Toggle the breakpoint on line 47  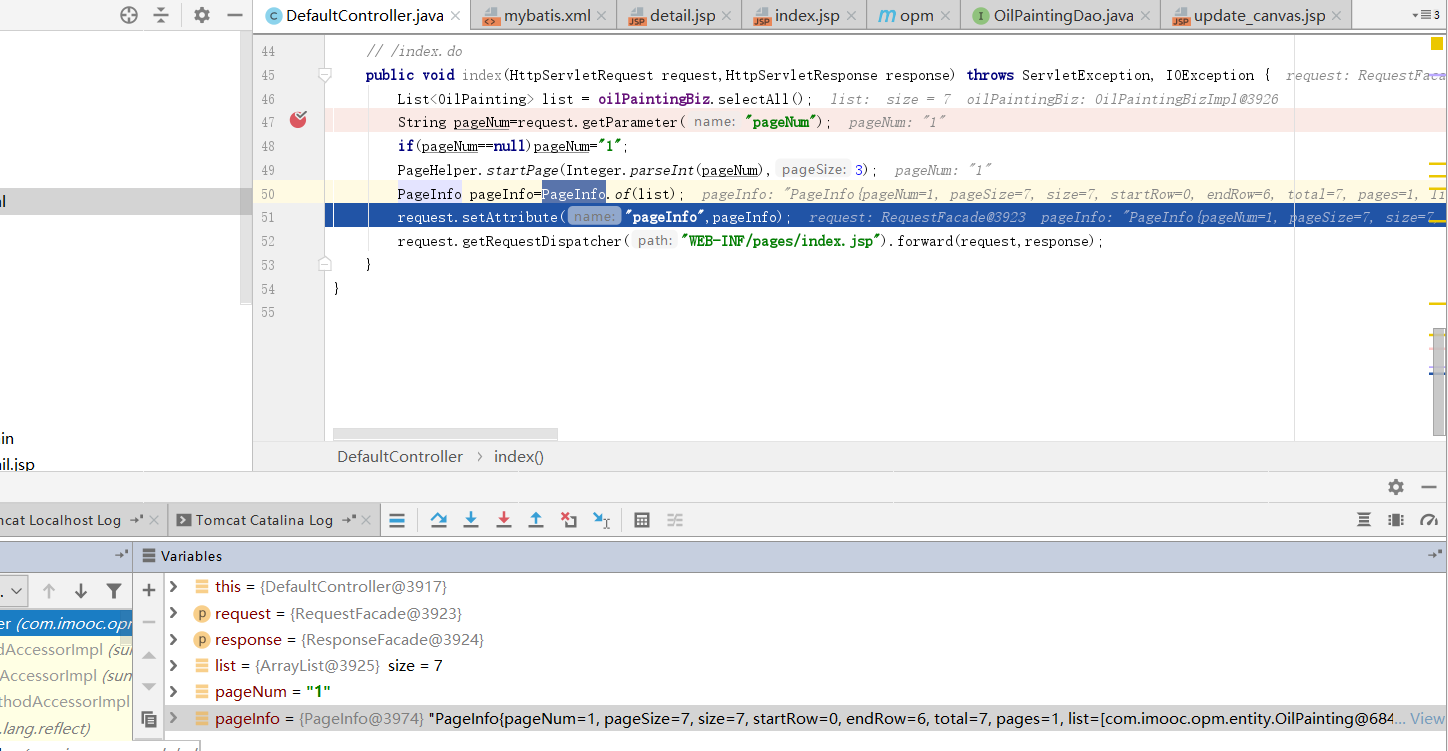(x=298, y=120)
